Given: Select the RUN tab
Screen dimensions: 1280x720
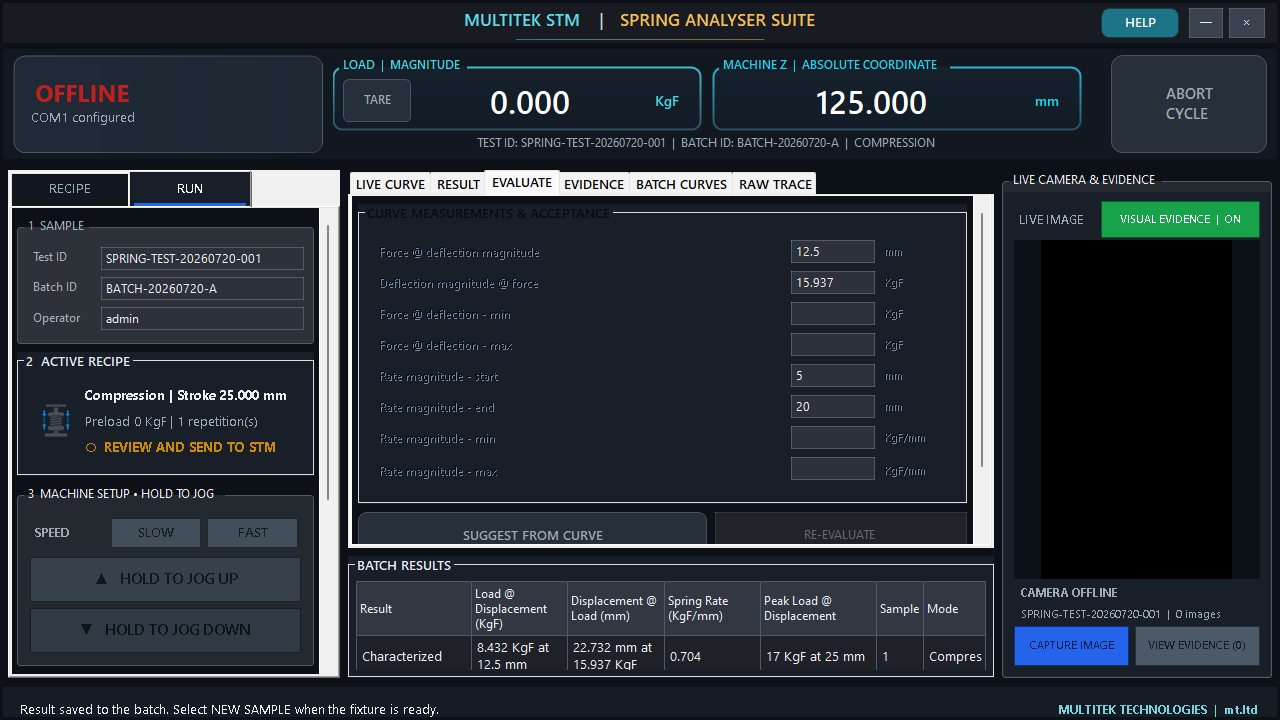Looking at the screenshot, I should (x=190, y=189).
